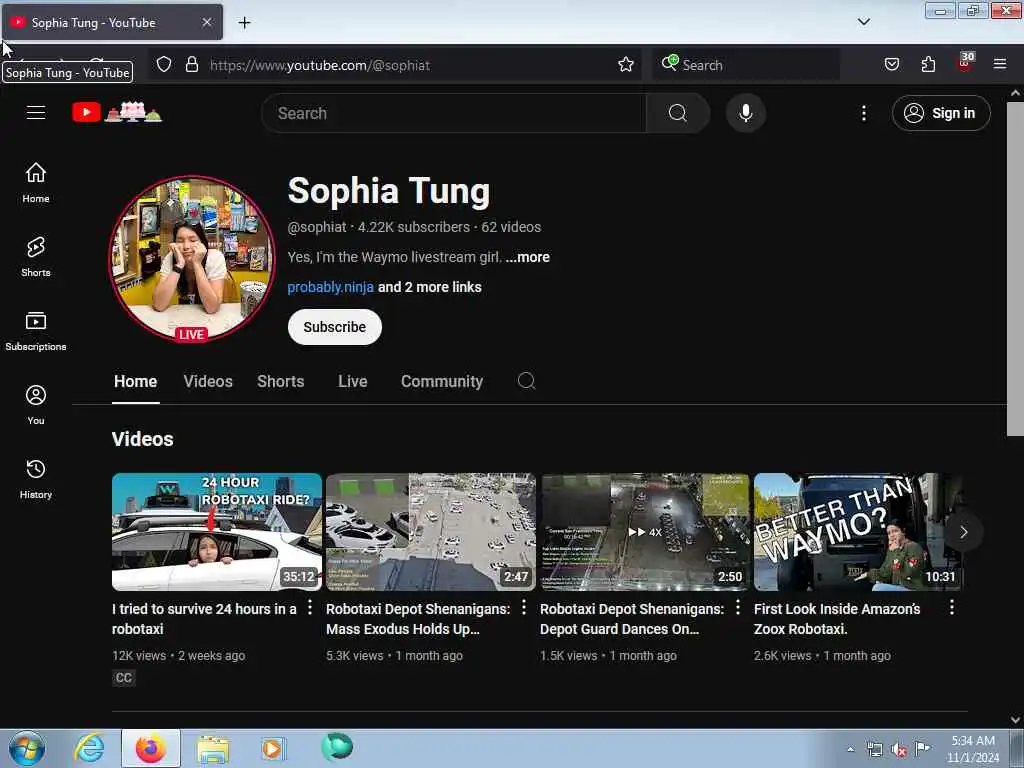Click the page vertical scrollbar thumb
1024x768 pixels.
coord(1014,268)
